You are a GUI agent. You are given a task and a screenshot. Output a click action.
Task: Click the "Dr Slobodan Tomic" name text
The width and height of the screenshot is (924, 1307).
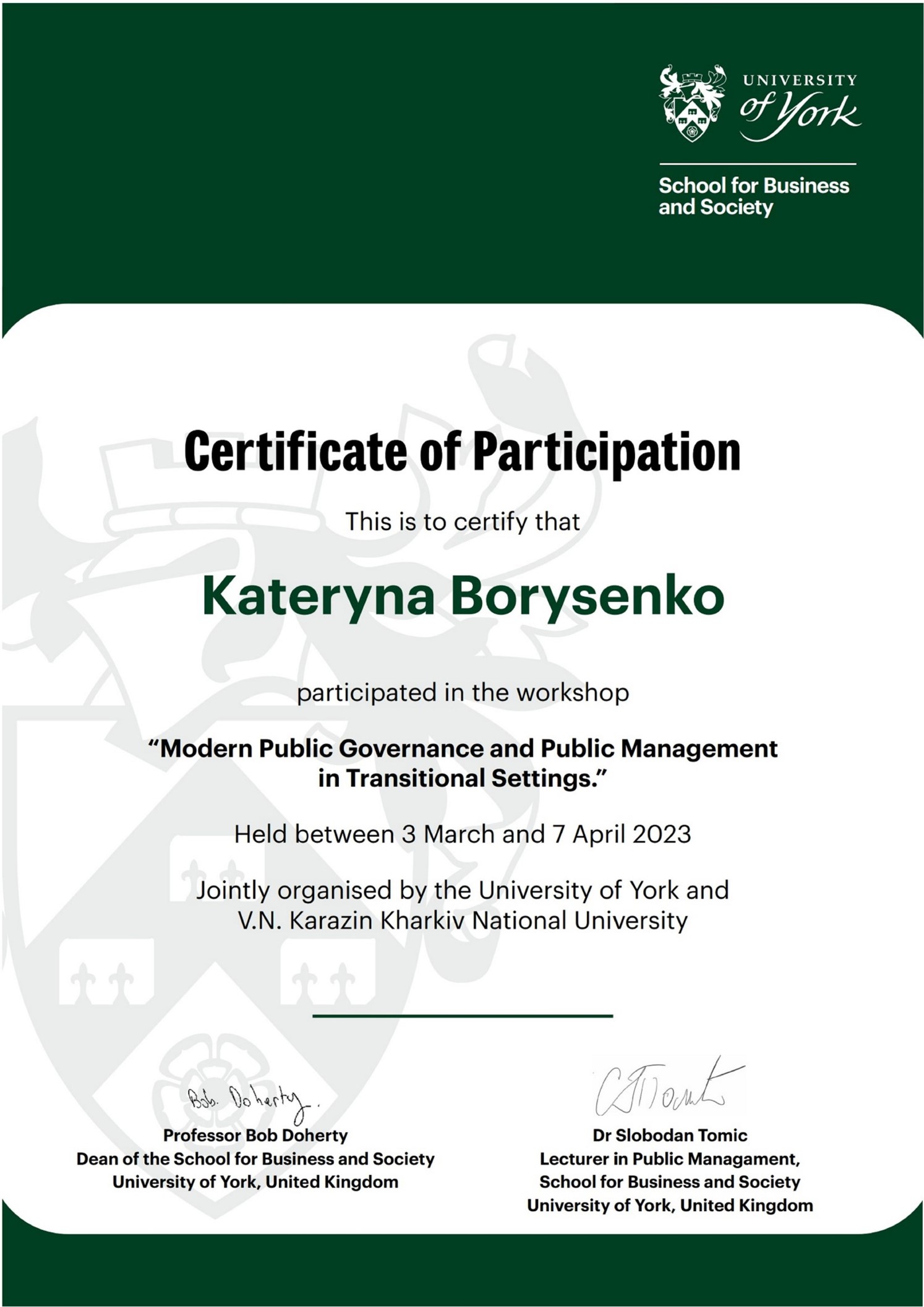[669, 1135]
